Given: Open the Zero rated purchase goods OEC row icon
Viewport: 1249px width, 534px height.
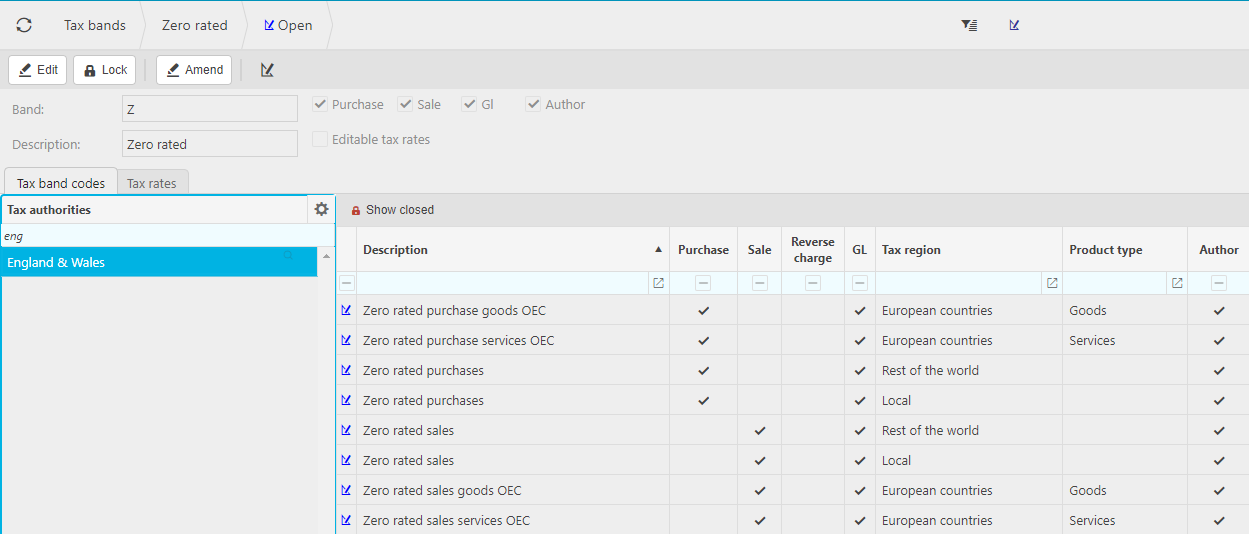Looking at the screenshot, I should coord(346,310).
